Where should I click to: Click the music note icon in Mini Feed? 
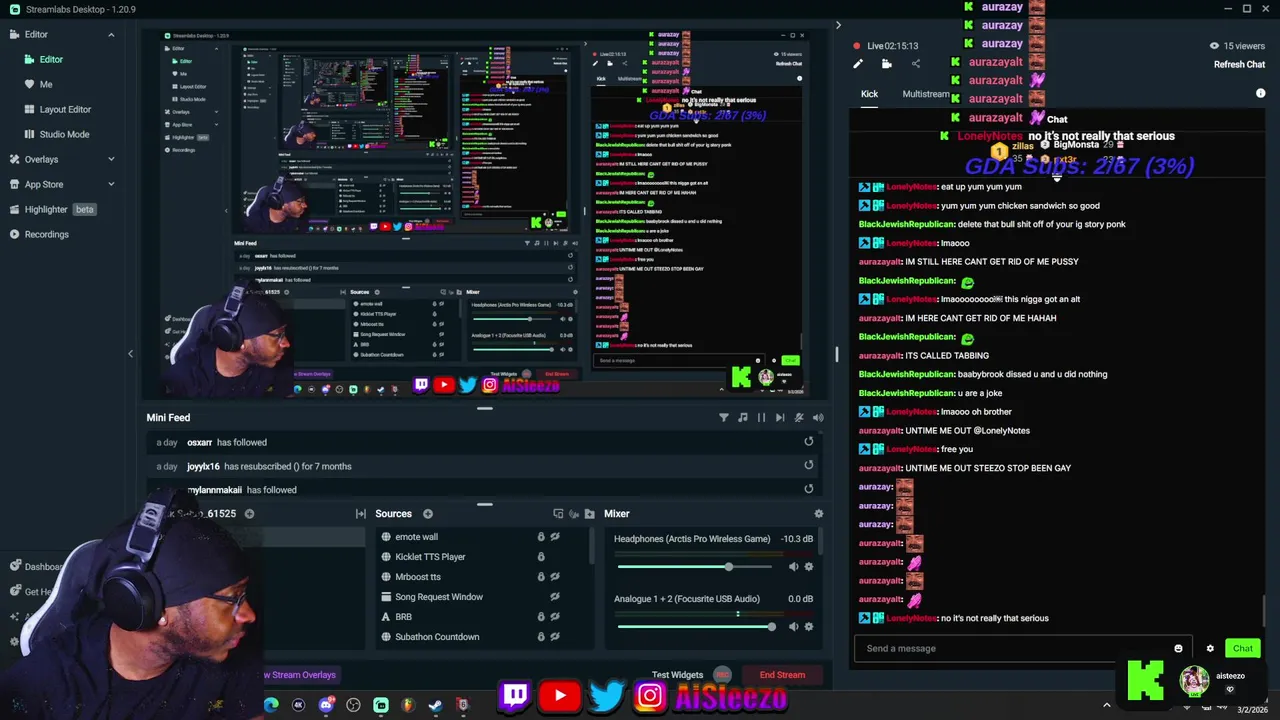(742, 418)
